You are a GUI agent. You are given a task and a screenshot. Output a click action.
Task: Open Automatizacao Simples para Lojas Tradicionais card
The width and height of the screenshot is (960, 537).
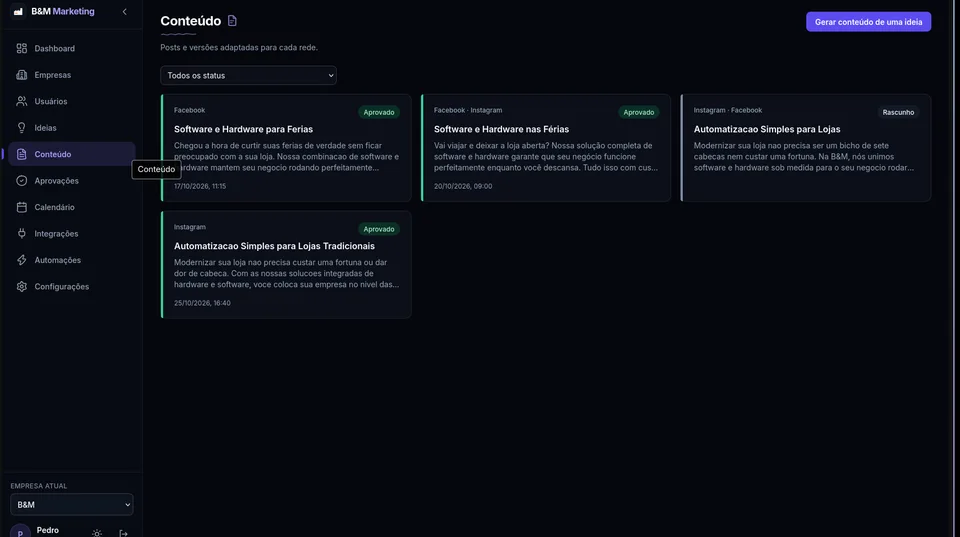click(x=286, y=265)
